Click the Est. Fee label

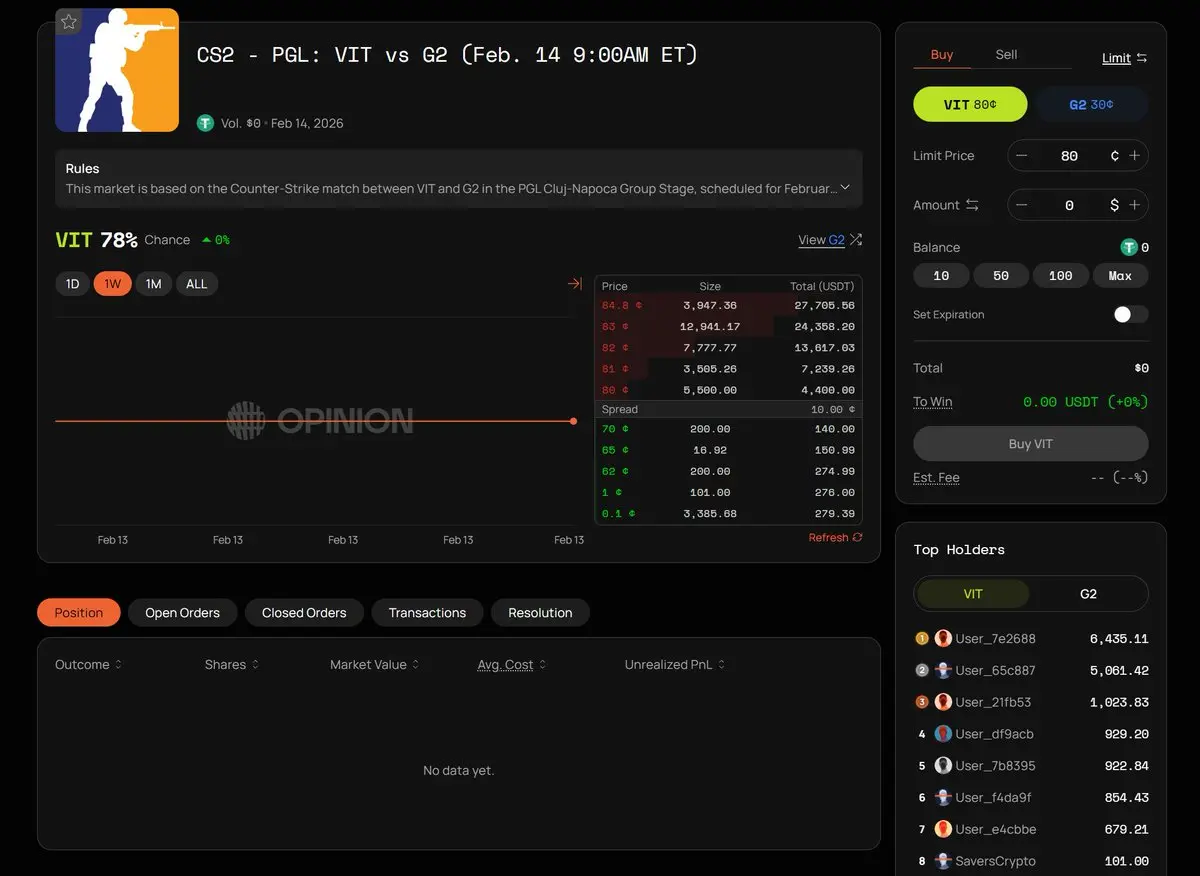coord(936,478)
